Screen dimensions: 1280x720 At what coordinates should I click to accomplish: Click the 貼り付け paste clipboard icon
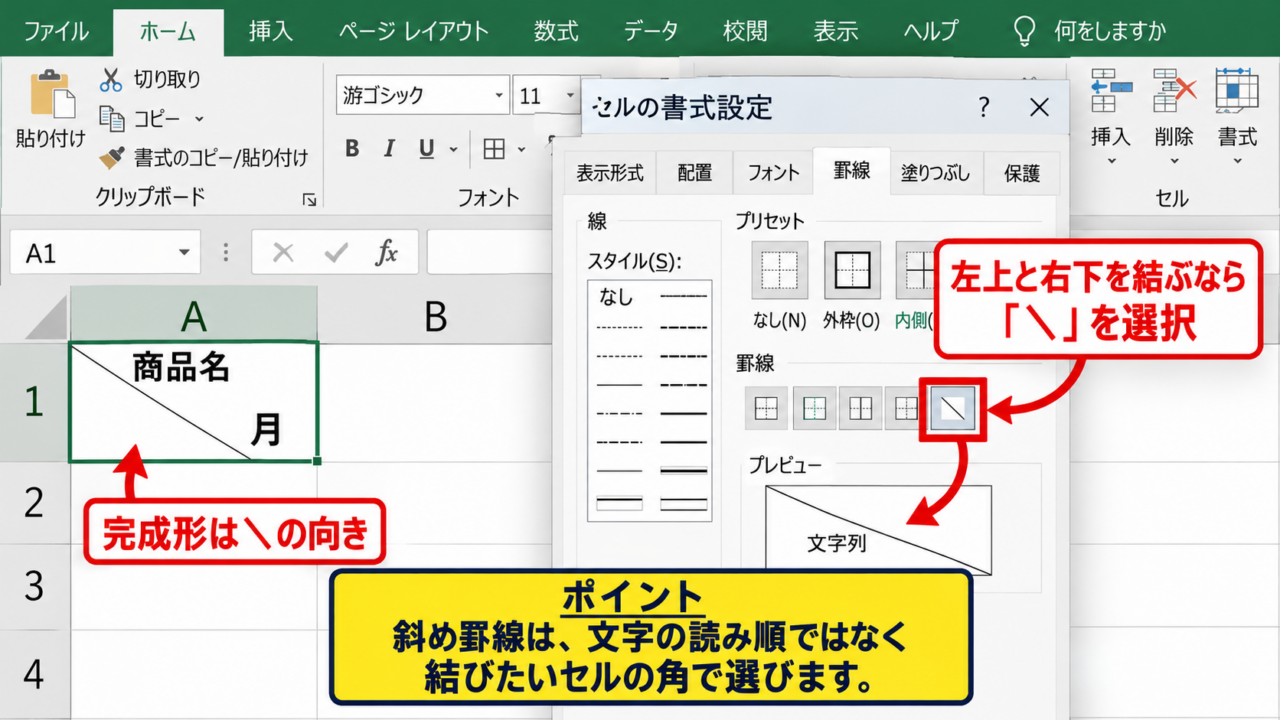tap(52, 96)
